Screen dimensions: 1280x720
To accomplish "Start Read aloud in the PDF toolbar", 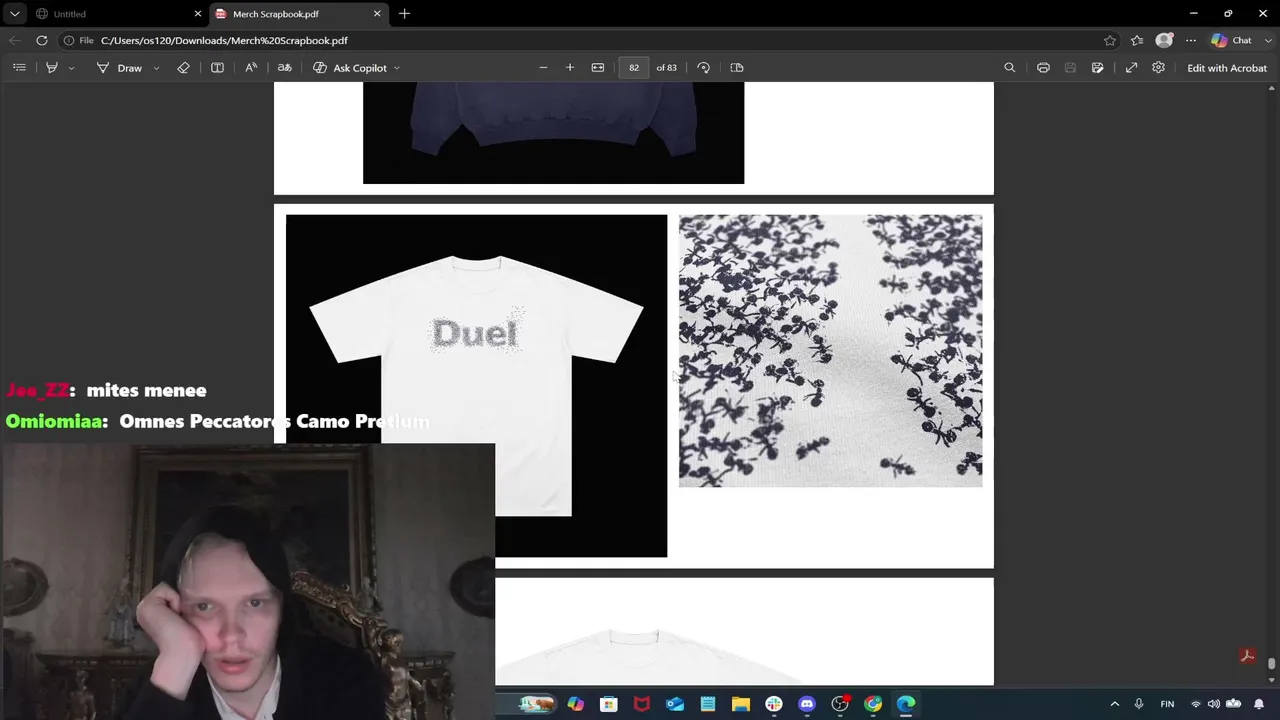I will coord(251,68).
